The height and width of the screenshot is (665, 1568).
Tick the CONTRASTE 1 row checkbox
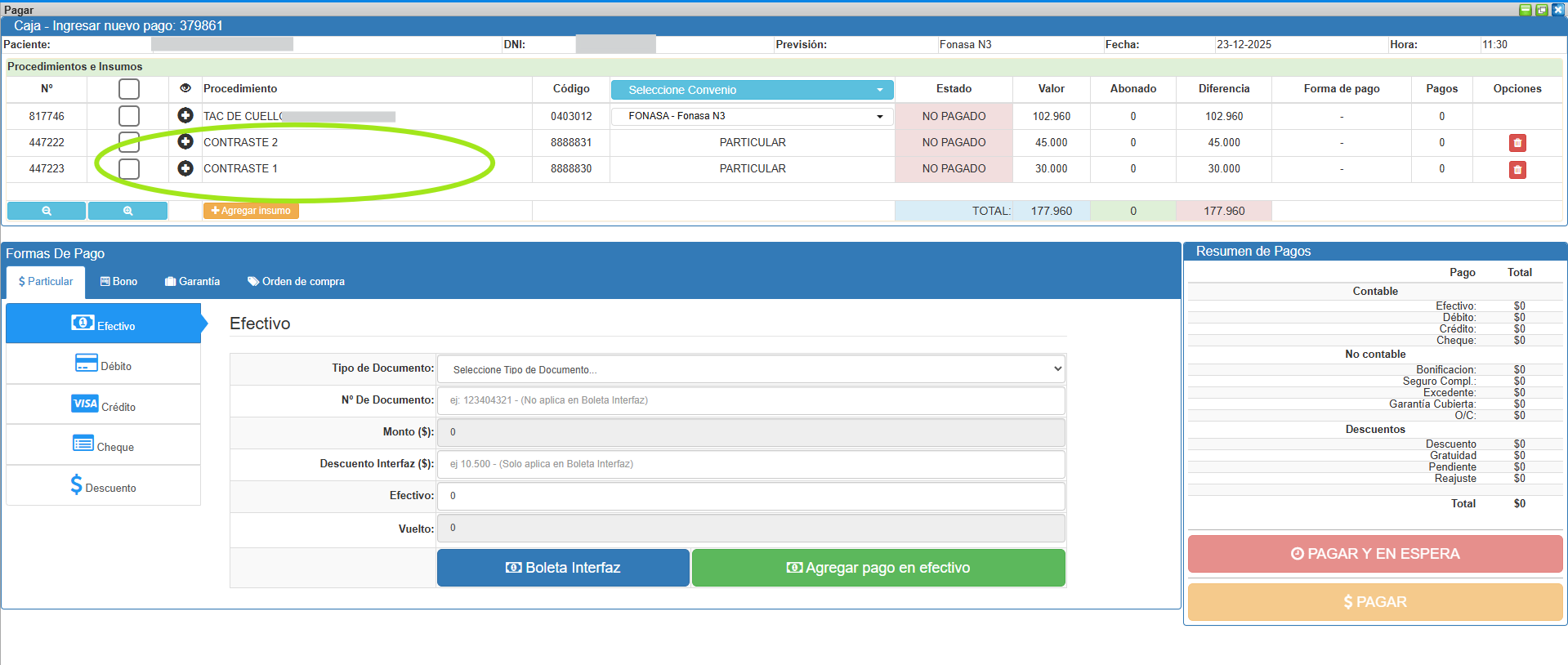[x=129, y=169]
